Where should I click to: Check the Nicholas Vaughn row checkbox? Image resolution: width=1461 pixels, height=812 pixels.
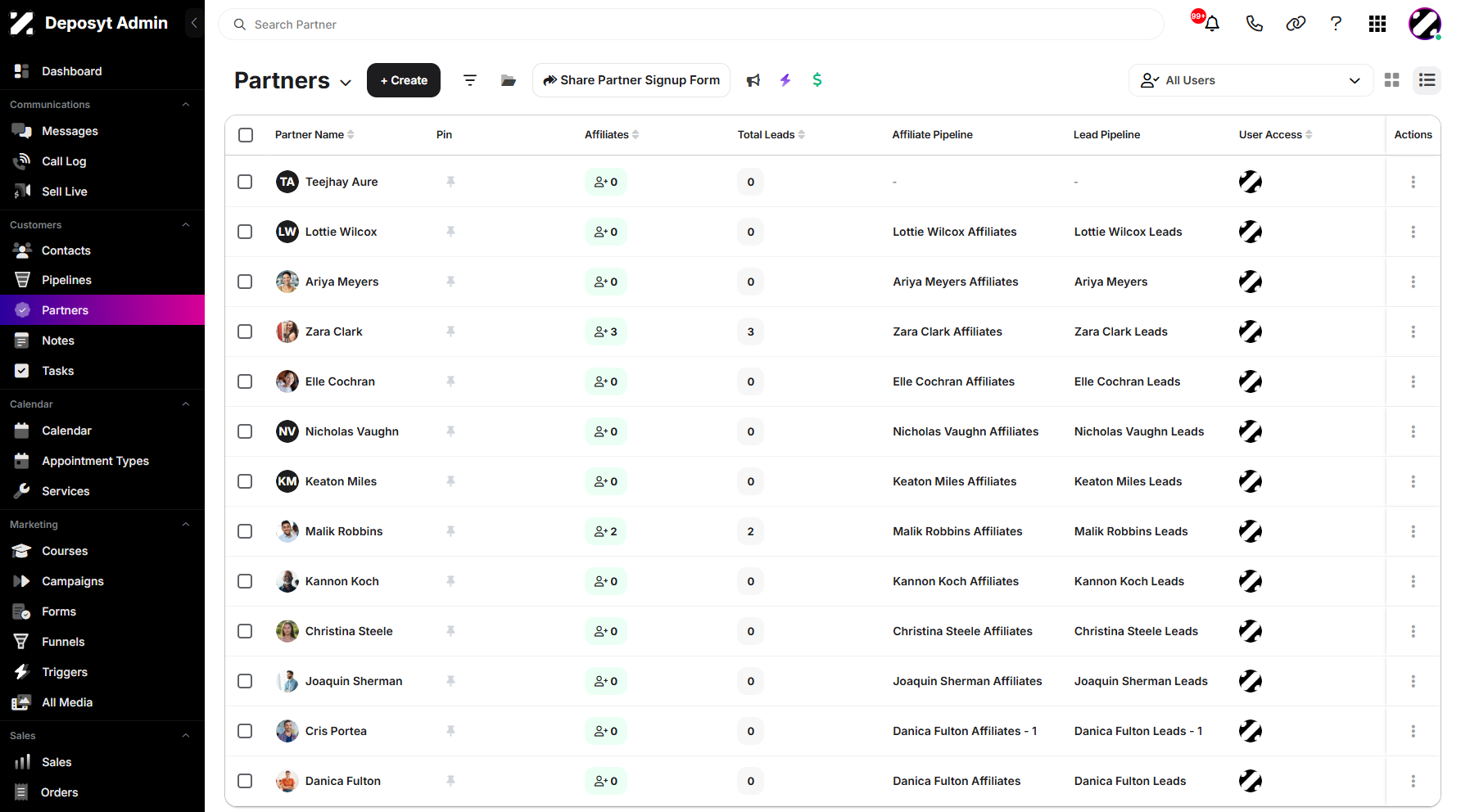coord(245,431)
